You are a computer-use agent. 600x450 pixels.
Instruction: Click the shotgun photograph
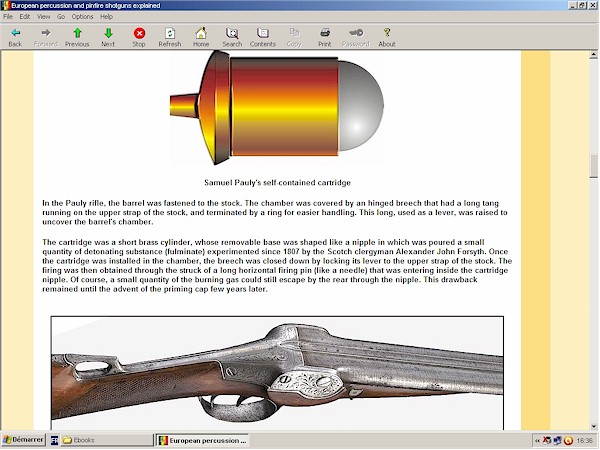tap(277, 373)
